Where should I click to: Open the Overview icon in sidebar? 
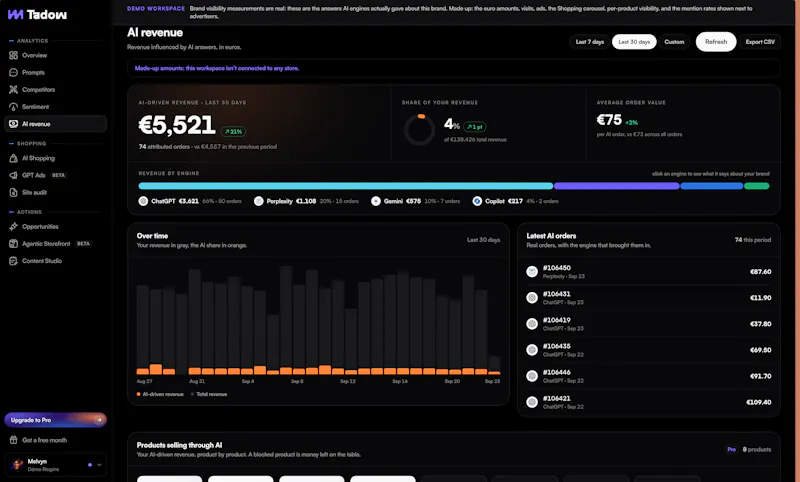point(13,55)
